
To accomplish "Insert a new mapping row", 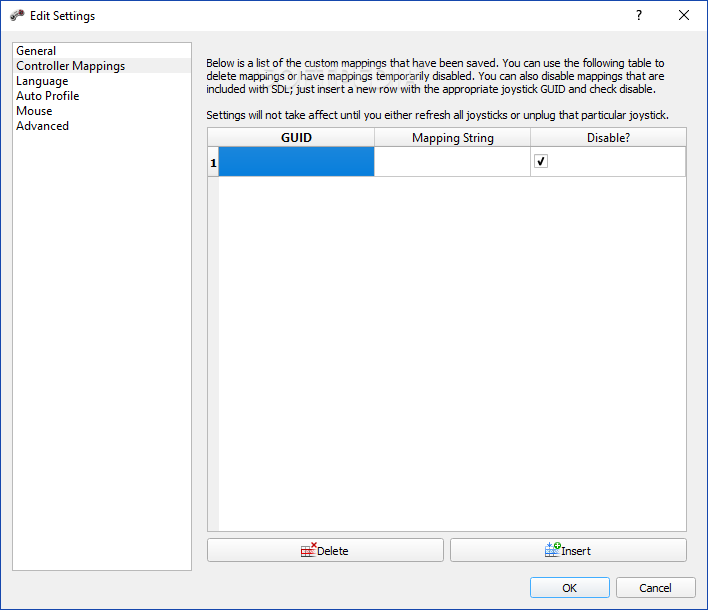I will click(x=568, y=550).
